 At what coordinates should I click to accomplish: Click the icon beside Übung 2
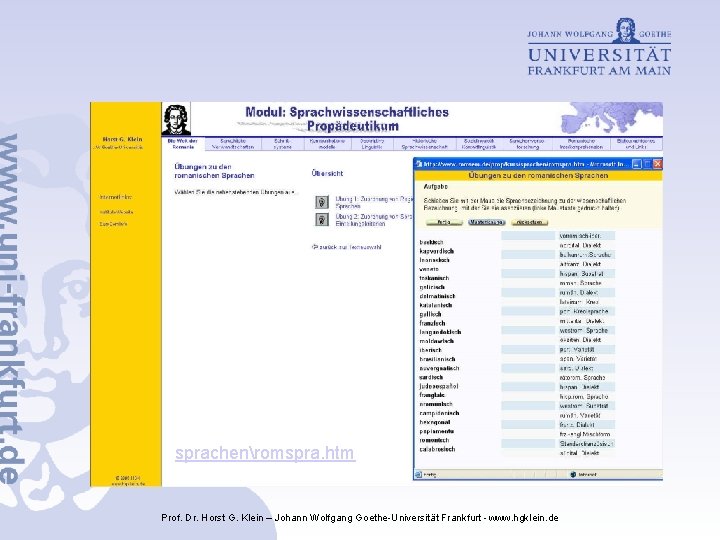point(322,219)
